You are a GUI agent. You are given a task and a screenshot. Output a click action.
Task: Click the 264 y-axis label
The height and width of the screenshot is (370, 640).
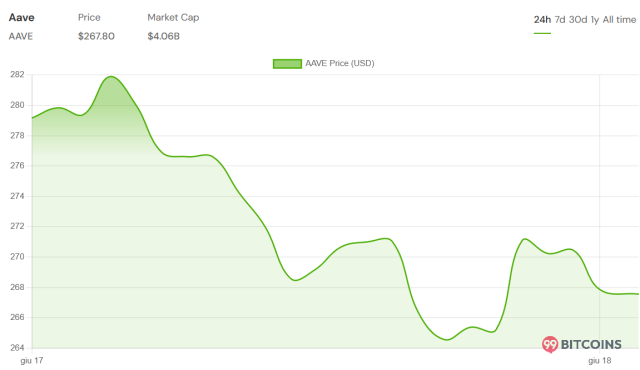tap(17, 348)
